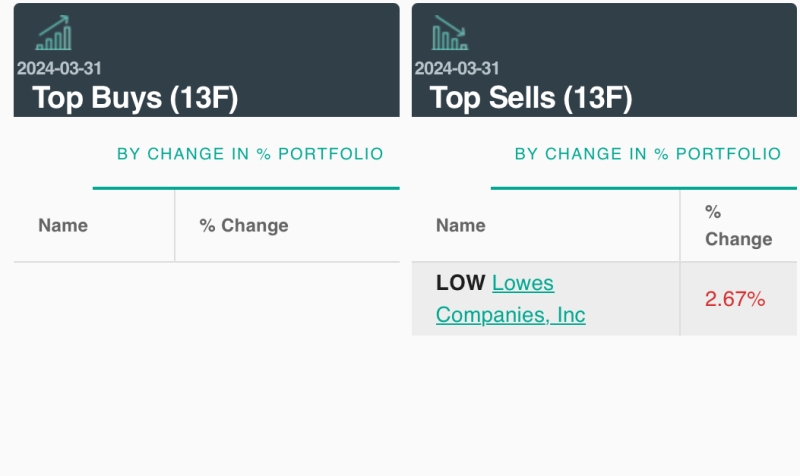Select Top Sells 'By Change in % Portfolio' tab
The image size is (800, 476).
pyautogui.click(x=647, y=154)
